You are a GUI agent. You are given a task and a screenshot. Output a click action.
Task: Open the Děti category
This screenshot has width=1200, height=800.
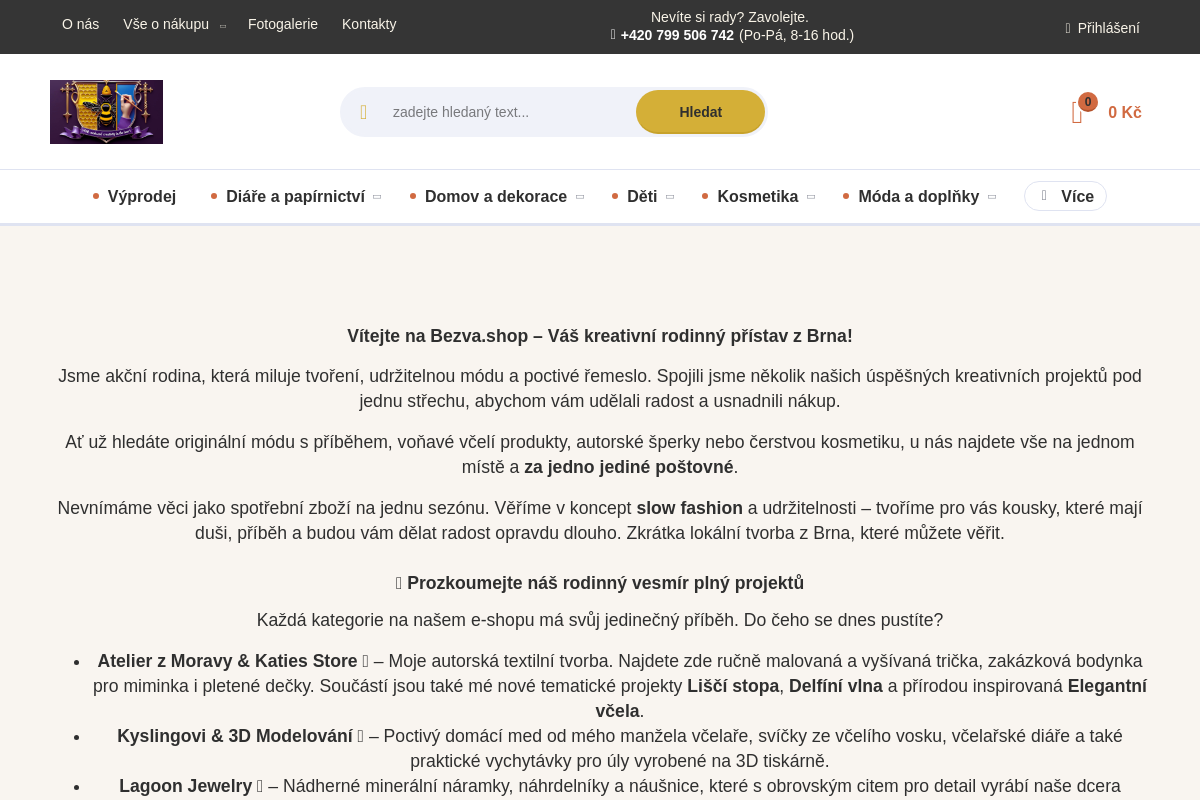[642, 196]
